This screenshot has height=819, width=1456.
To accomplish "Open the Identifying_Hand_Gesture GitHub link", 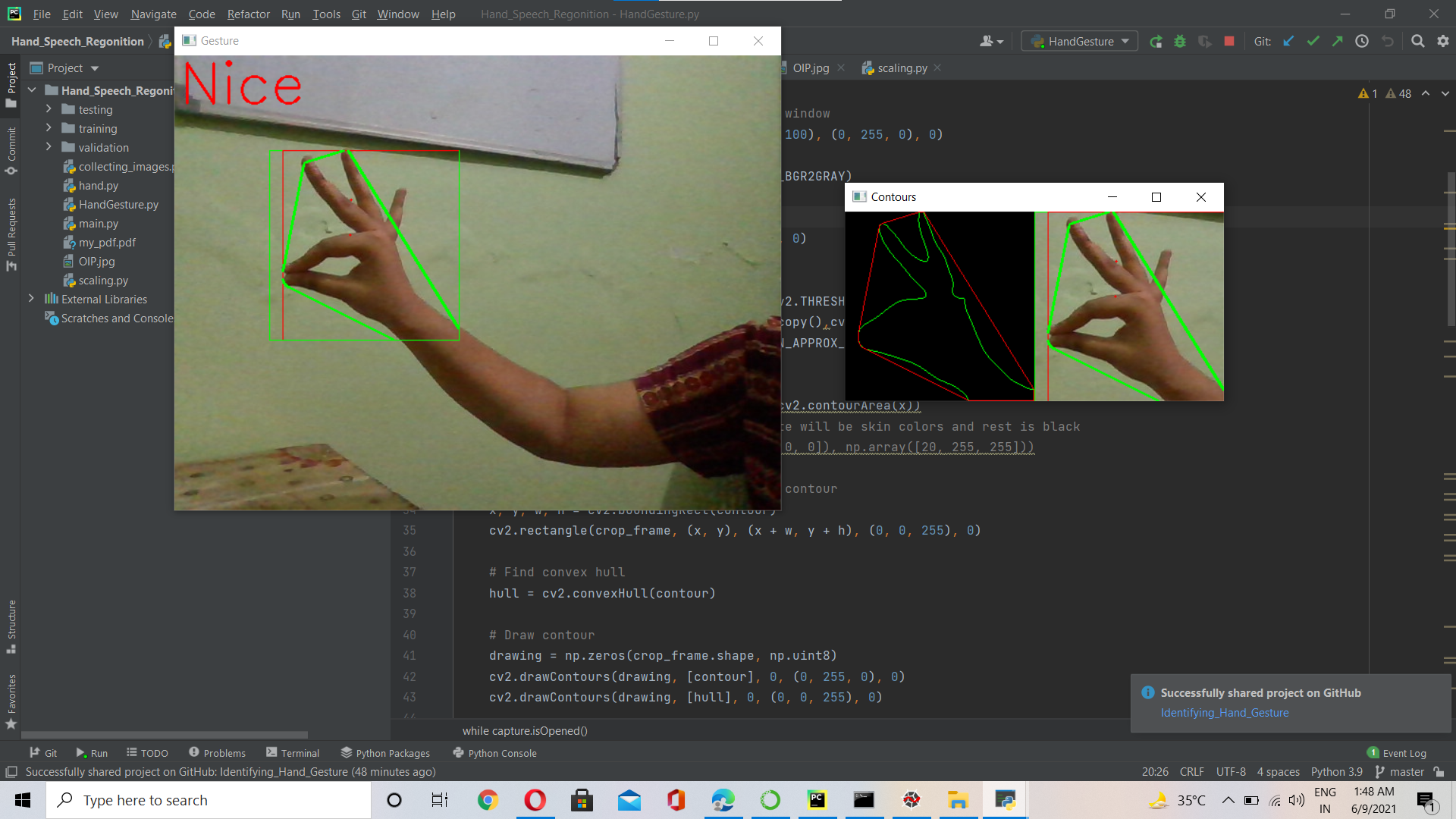I will tap(1224, 713).
